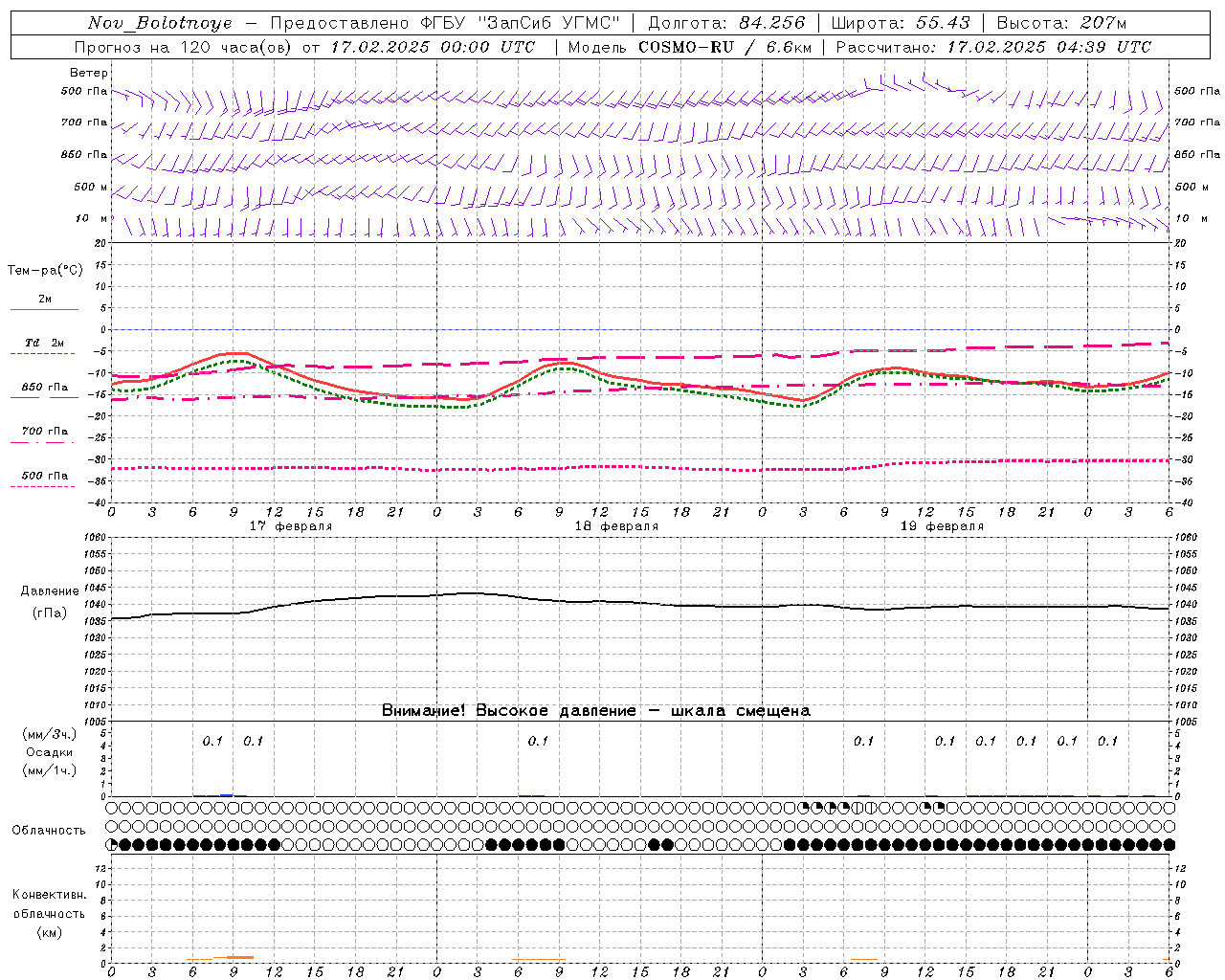This screenshot has height=980, width=1225.
Task: Click the date label 18 февраля
Action: point(616,526)
